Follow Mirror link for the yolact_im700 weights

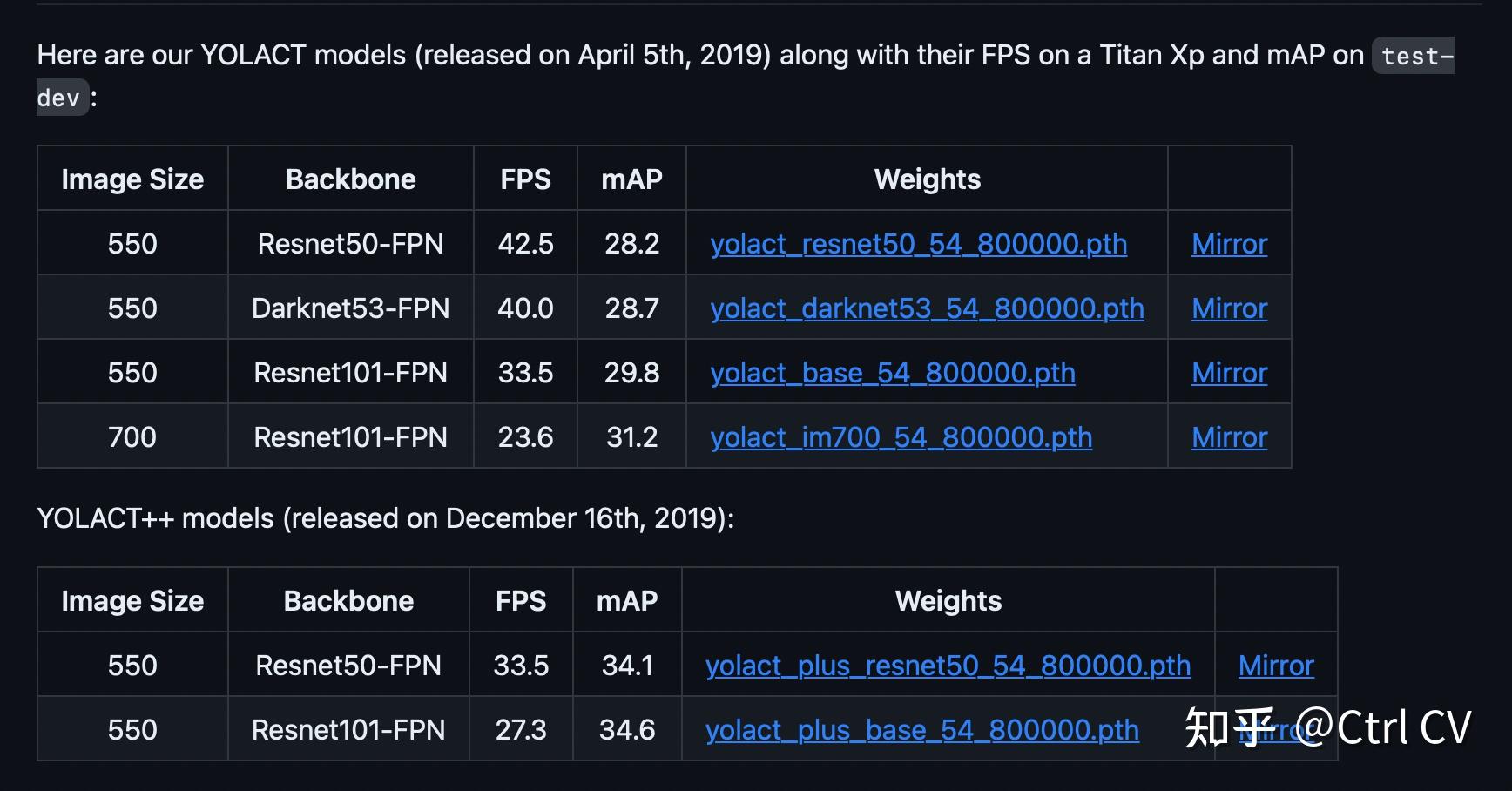pos(1229,437)
